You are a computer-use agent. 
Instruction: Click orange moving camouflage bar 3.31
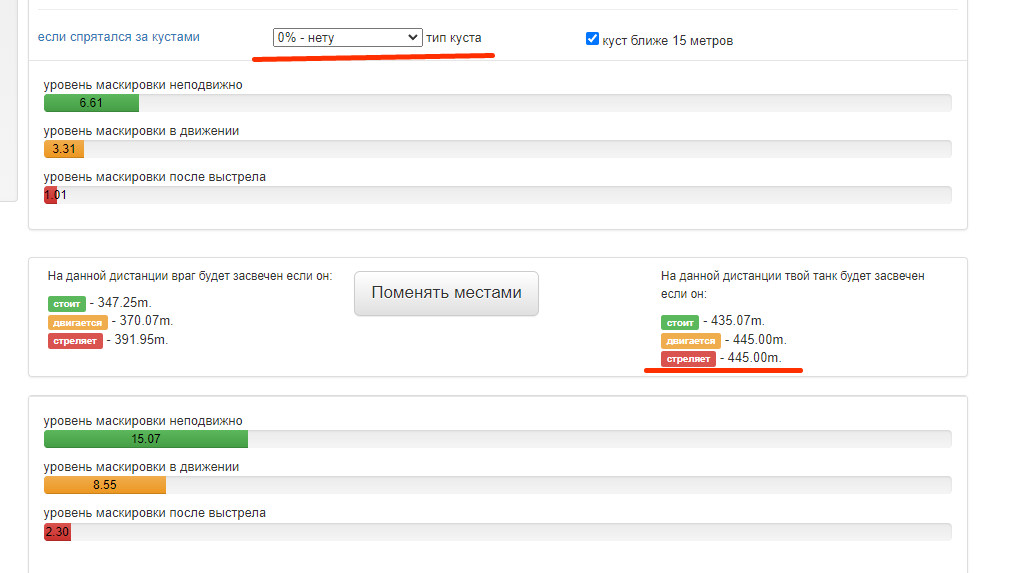64,149
